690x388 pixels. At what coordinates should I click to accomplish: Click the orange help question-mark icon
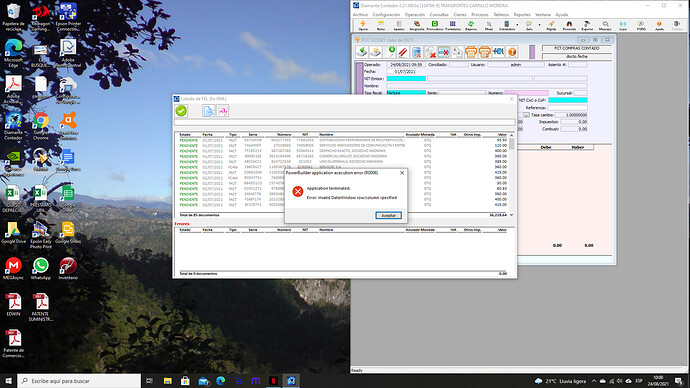click(512, 52)
